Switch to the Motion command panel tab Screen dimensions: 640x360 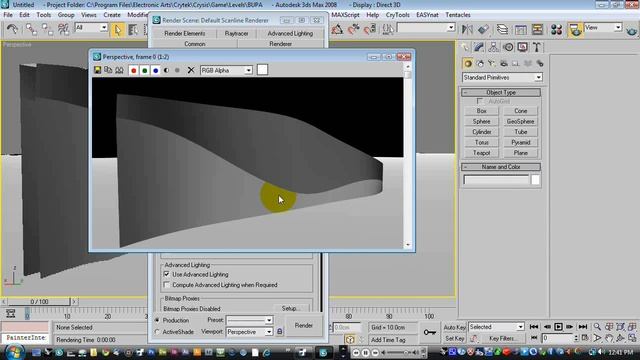point(508,47)
